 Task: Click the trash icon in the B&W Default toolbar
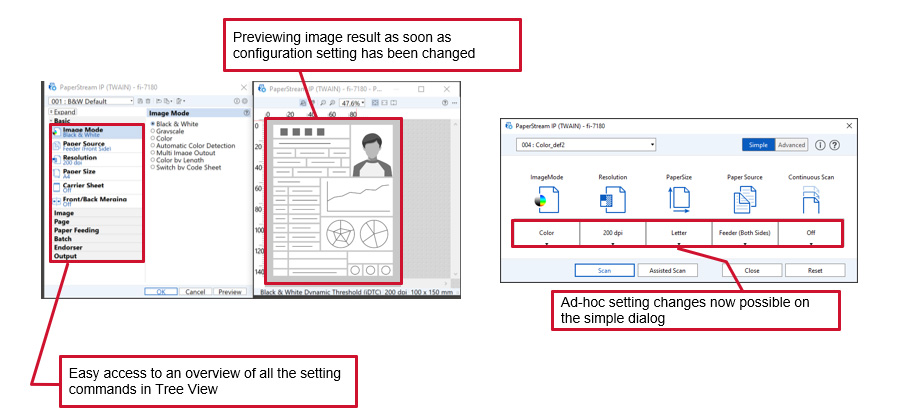(x=148, y=101)
